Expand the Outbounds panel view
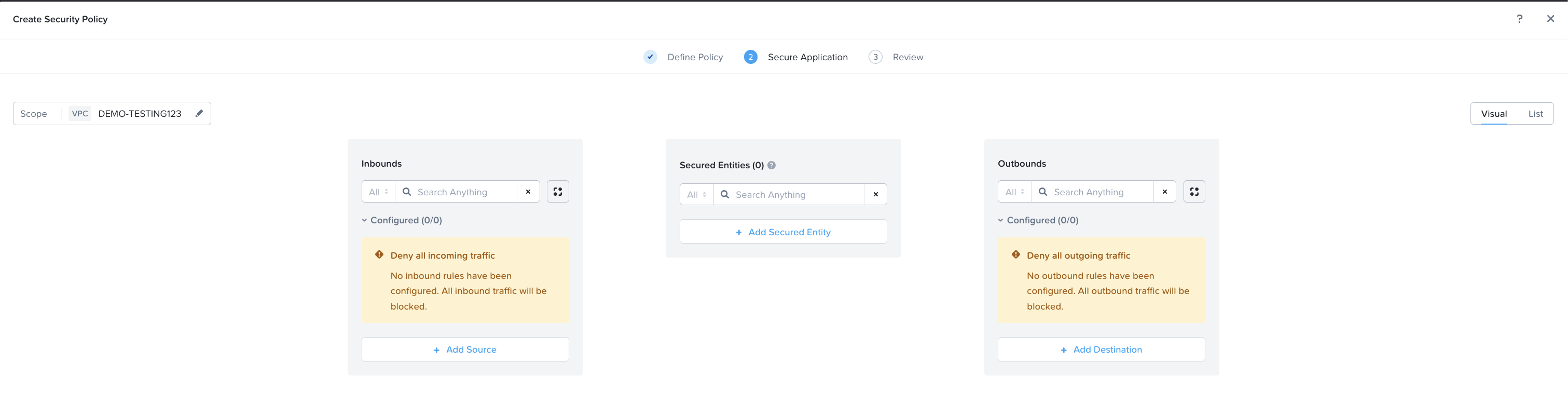This screenshot has width=1568, height=402. (1194, 192)
